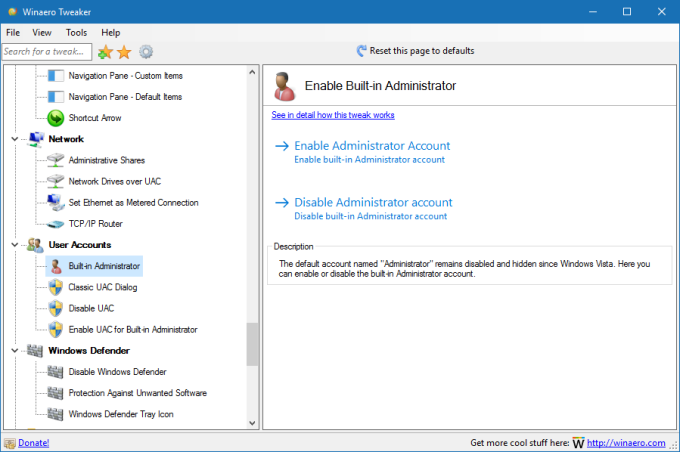
Task: Click the TCP/IP Router icon
Action: (56, 224)
